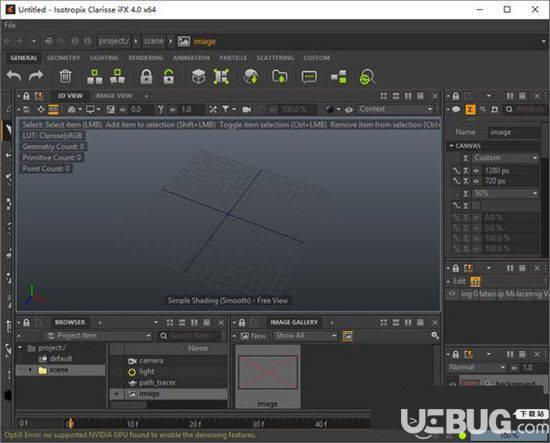Click the camera icon in 3D view toolbar
Image resolution: width=550 pixels, height=443 pixels.
click(247, 110)
